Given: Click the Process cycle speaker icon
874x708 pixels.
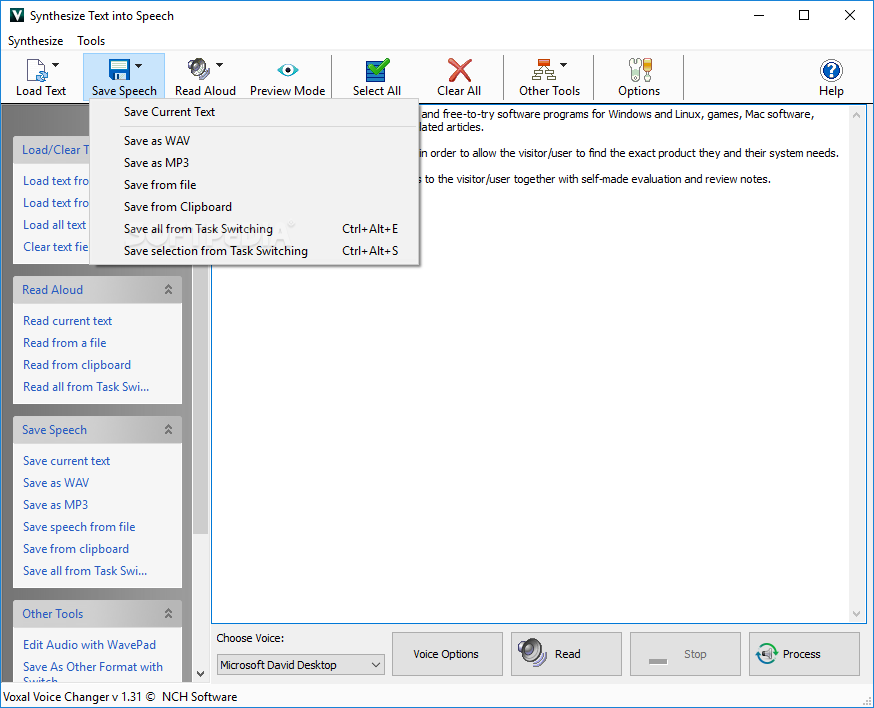Looking at the screenshot, I should click(x=767, y=653).
